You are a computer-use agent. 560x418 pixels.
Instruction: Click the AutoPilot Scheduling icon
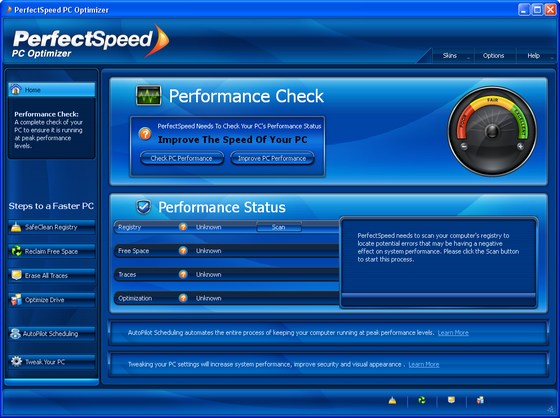[x=15, y=334]
